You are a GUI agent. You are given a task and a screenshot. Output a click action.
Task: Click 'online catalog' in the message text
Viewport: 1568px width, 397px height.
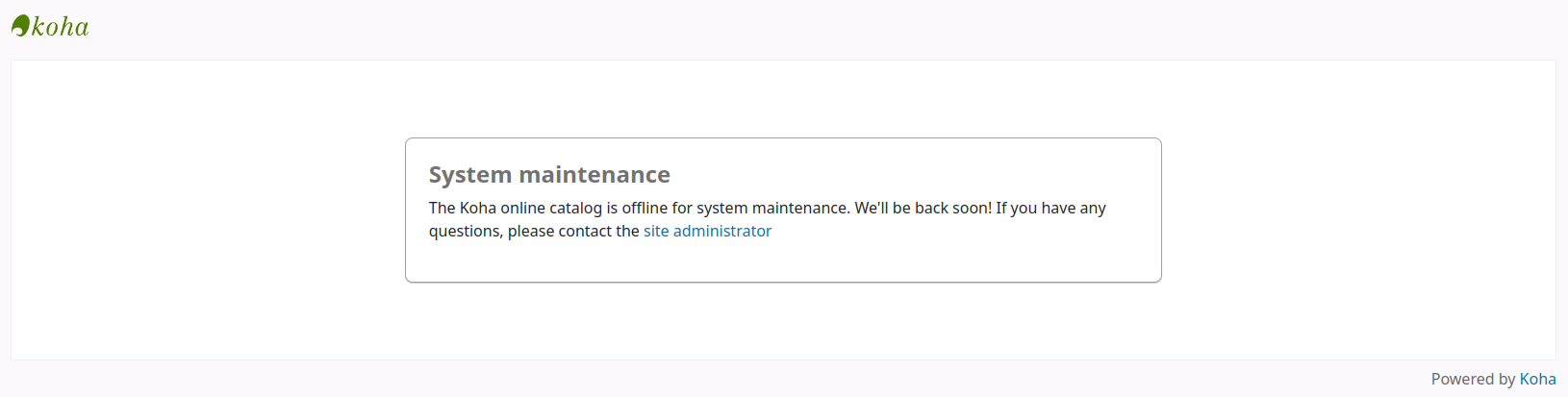[x=551, y=208]
